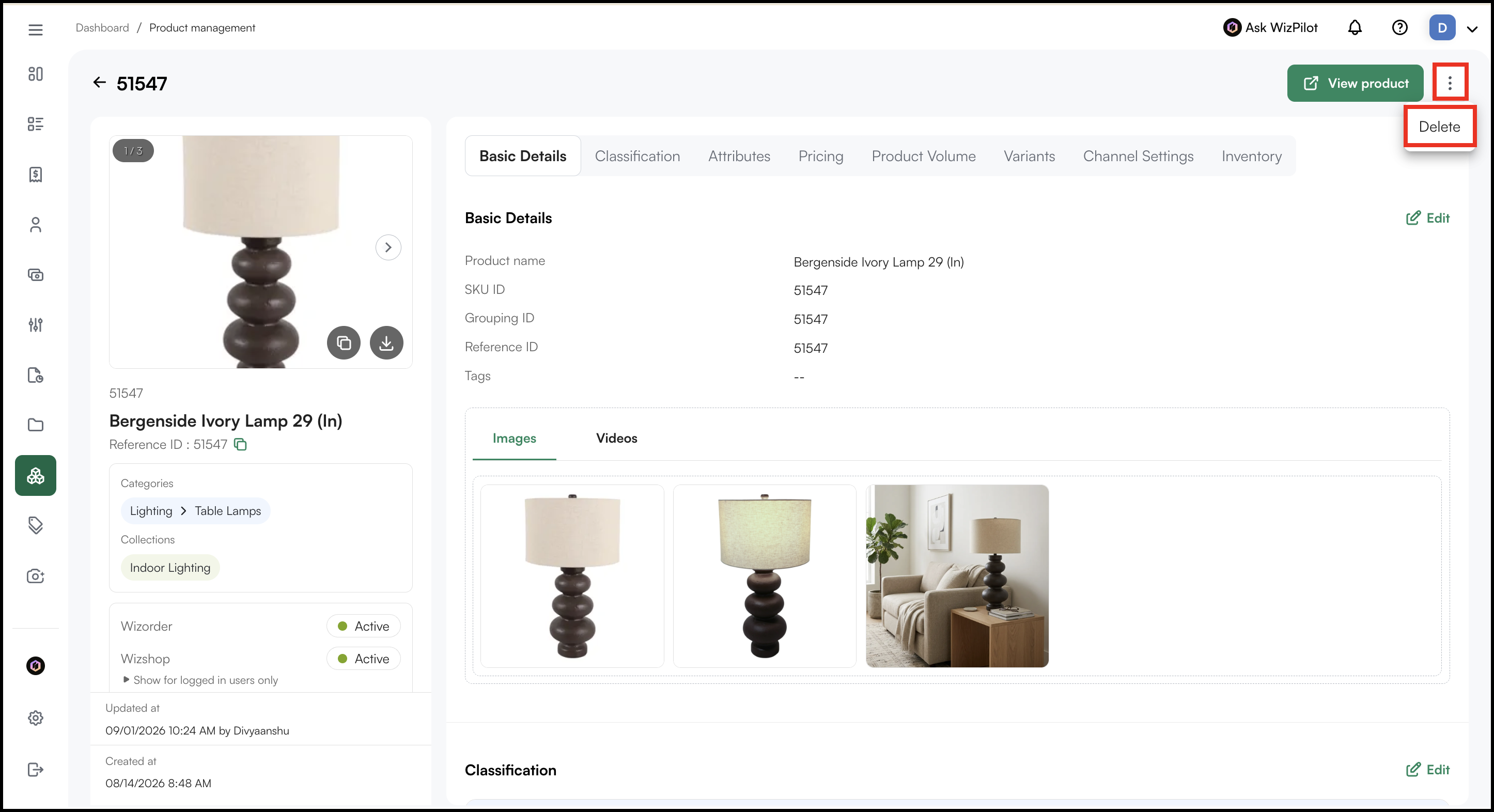
Task: Switch to the Pricing tab
Action: (x=821, y=156)
